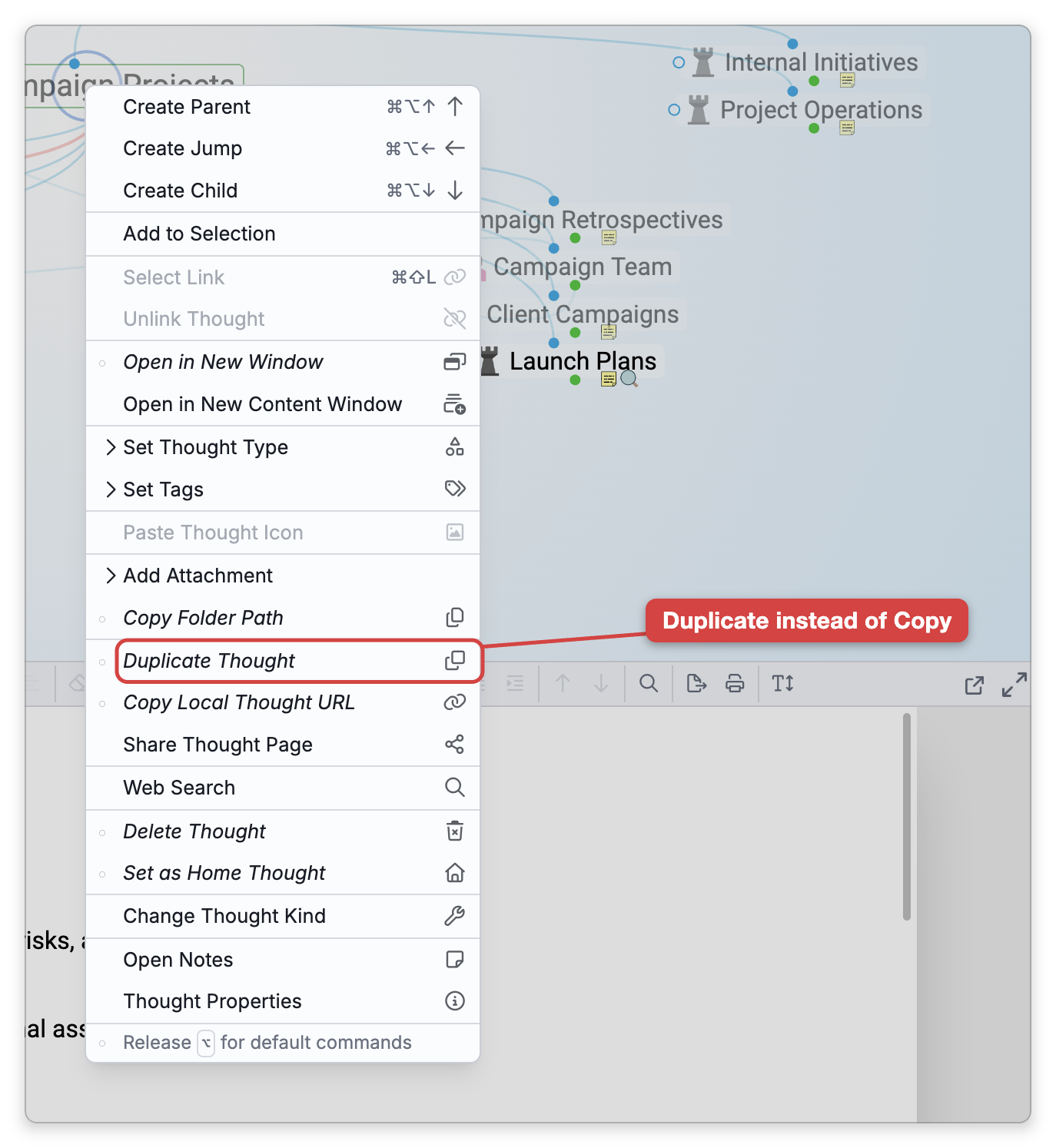Click the note icon under Internal Initiatives
Image resolution: width=1056 pixels, height=1148 pixels.
[x=848, y=80]
